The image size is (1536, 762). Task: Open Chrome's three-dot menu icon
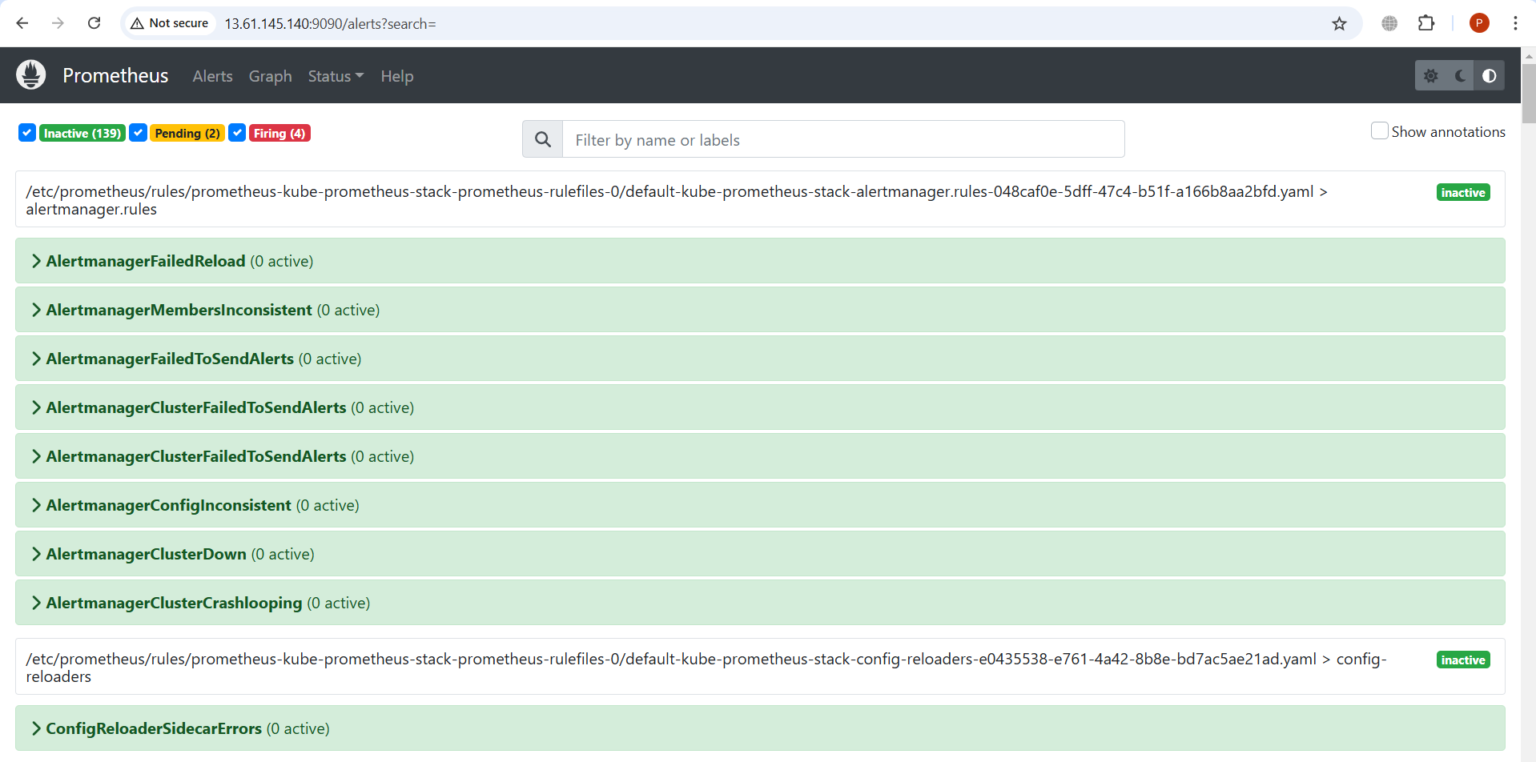[x=1518, y=22]
